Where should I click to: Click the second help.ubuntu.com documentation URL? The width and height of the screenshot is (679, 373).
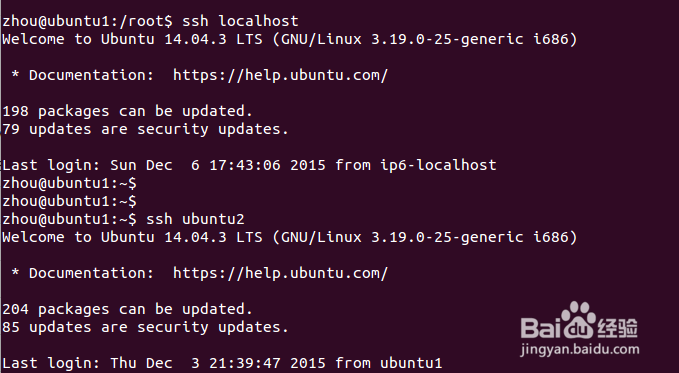pos(280,273)
